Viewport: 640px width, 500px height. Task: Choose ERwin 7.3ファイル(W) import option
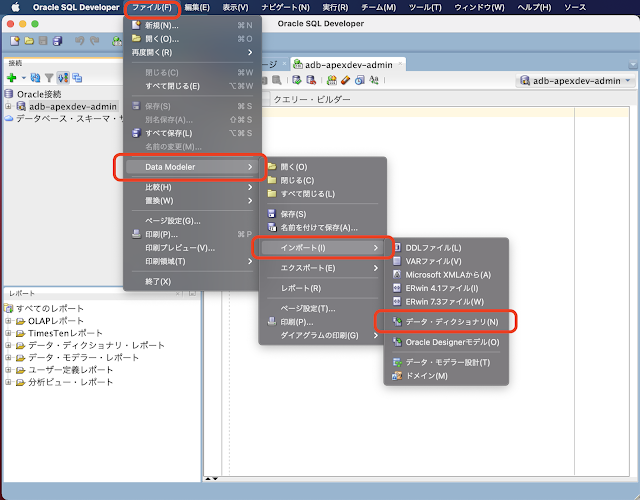(446, 302)
